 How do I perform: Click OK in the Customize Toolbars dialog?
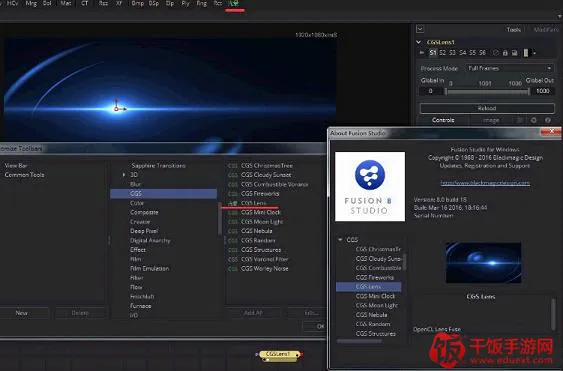tap(315, 326)
